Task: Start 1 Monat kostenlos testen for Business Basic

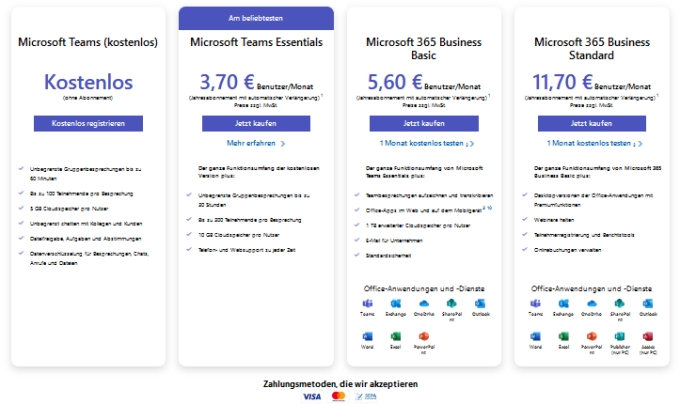Action: point(427,143)
